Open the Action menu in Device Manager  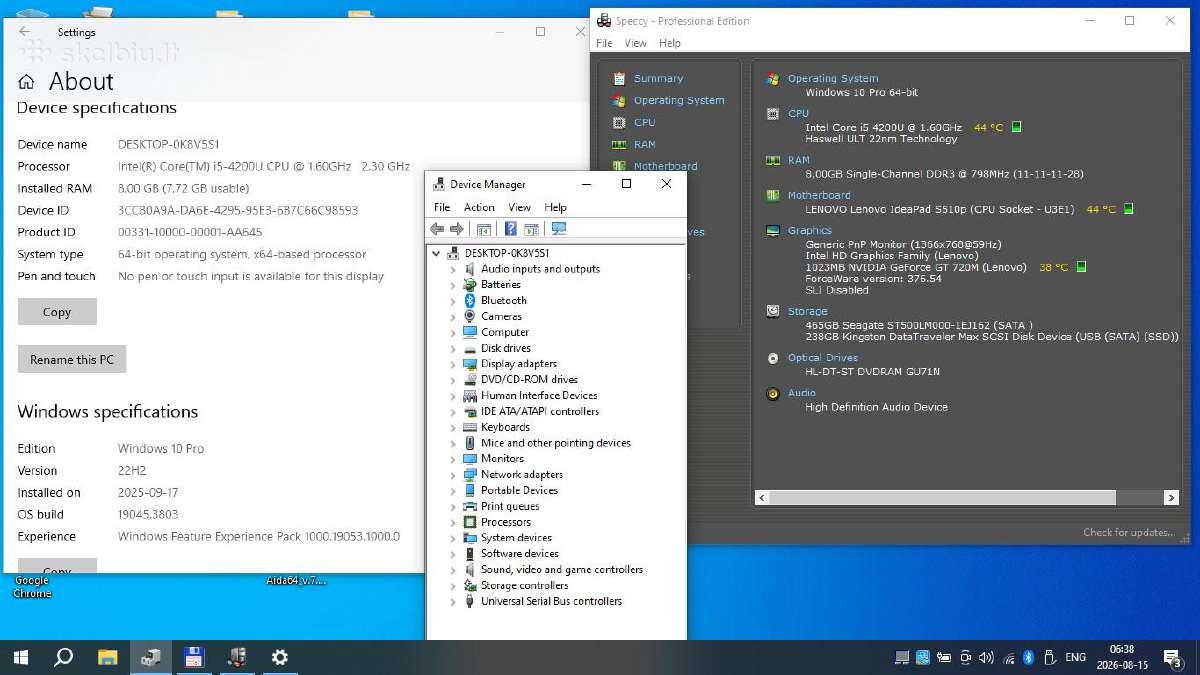(x=479, y=207)
